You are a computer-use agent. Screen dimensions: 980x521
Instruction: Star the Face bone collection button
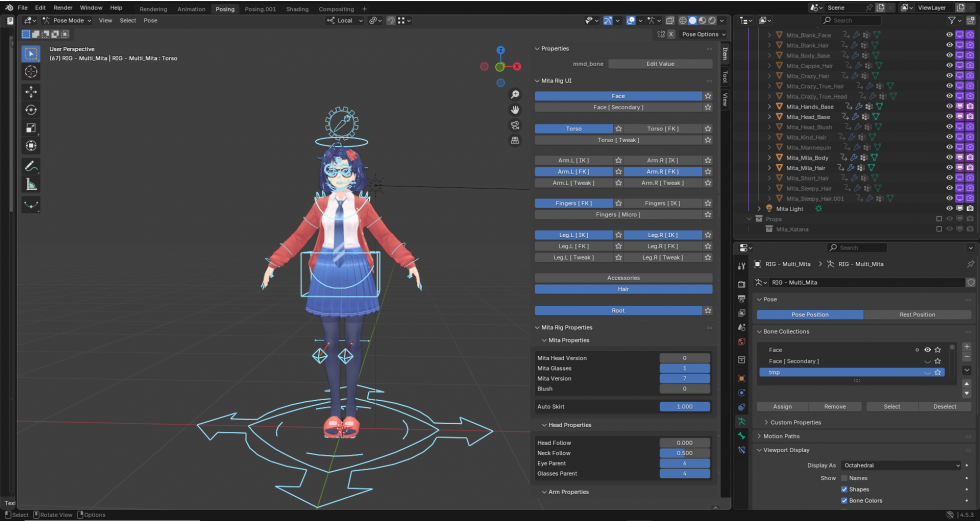[x=708, y=96]
